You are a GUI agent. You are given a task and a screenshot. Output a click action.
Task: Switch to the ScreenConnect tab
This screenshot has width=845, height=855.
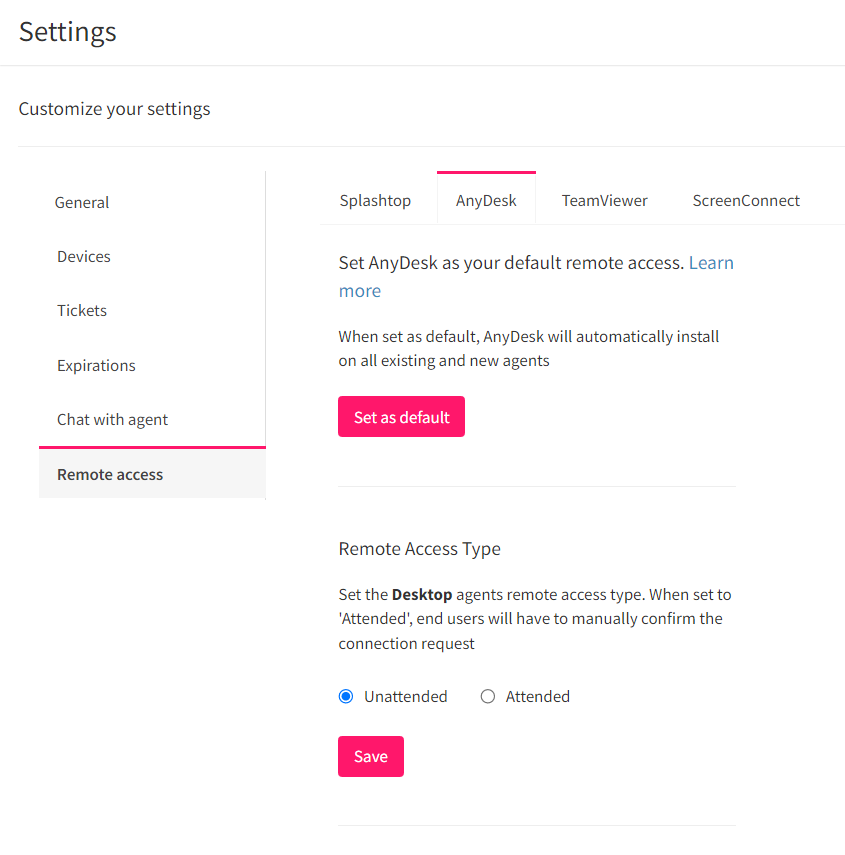pyautogui.click(x=746, y=200)
